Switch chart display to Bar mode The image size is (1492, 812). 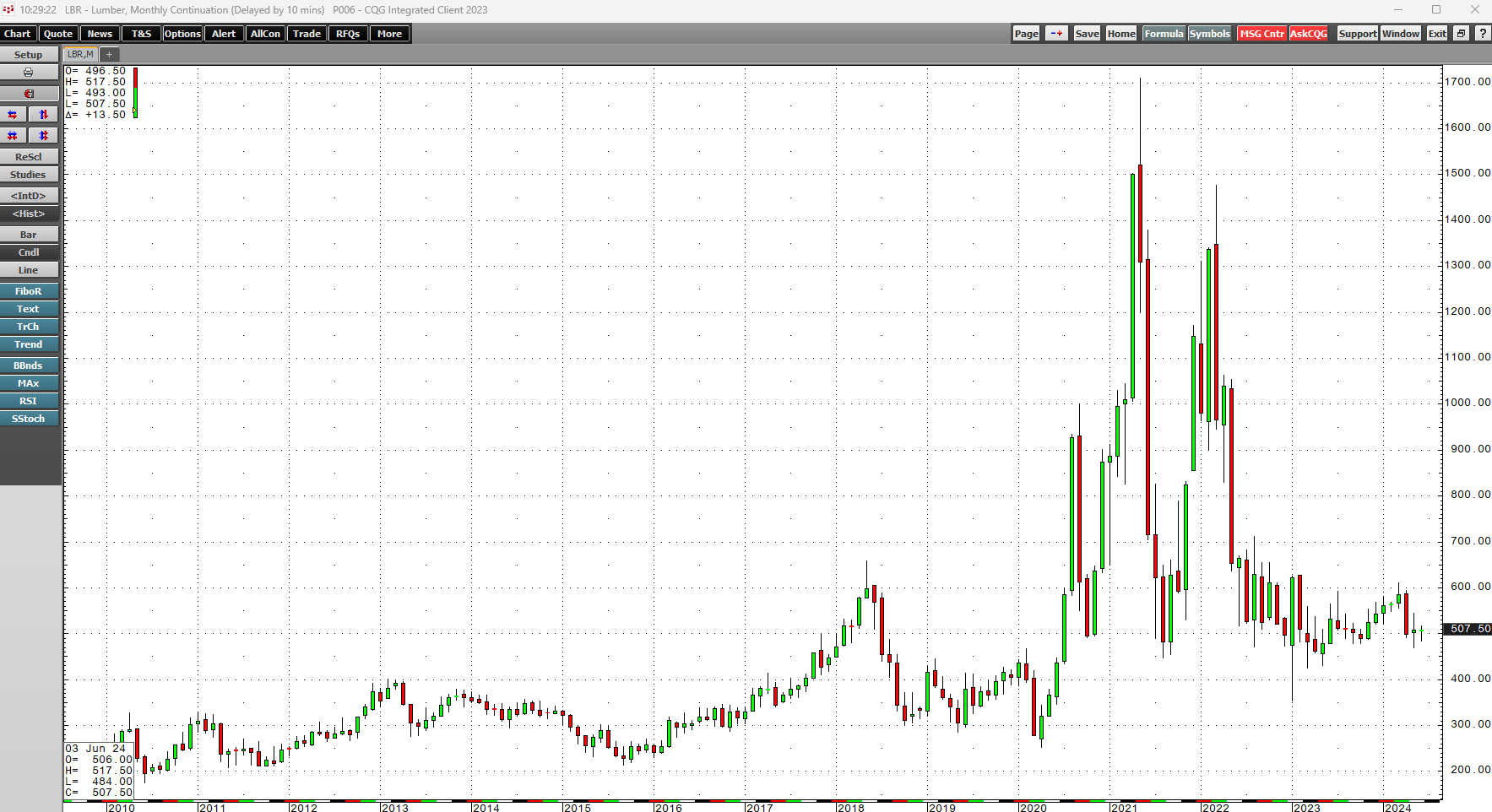[29, 234]
